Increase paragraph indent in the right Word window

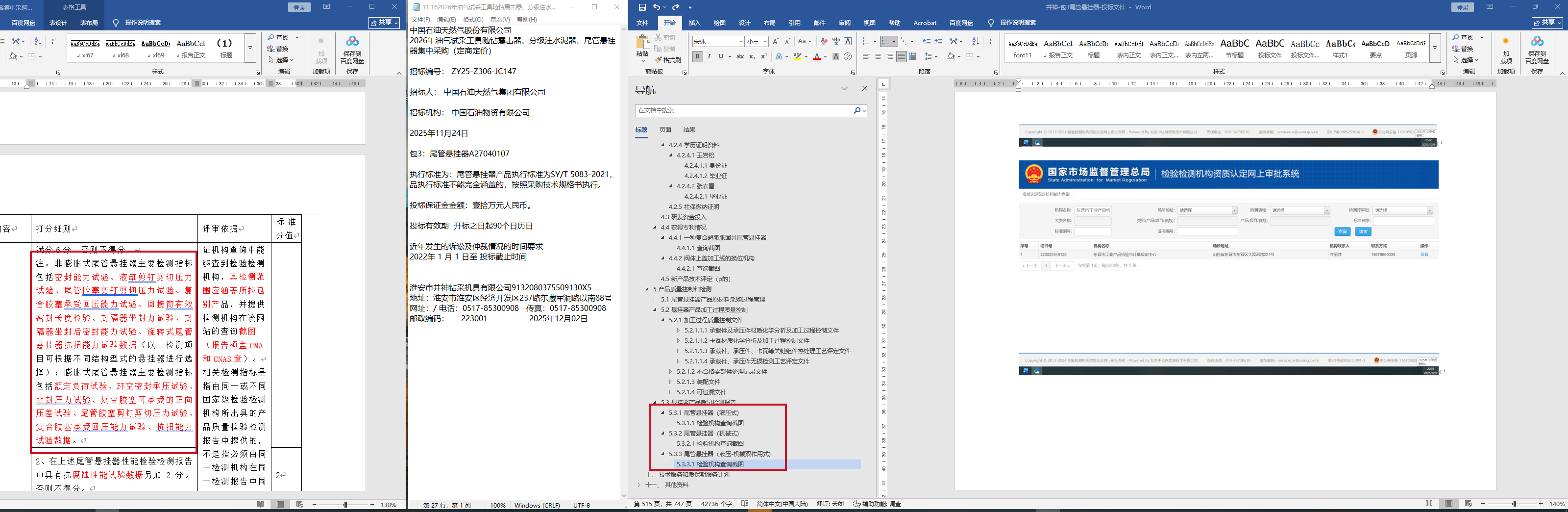click(938, 42)
